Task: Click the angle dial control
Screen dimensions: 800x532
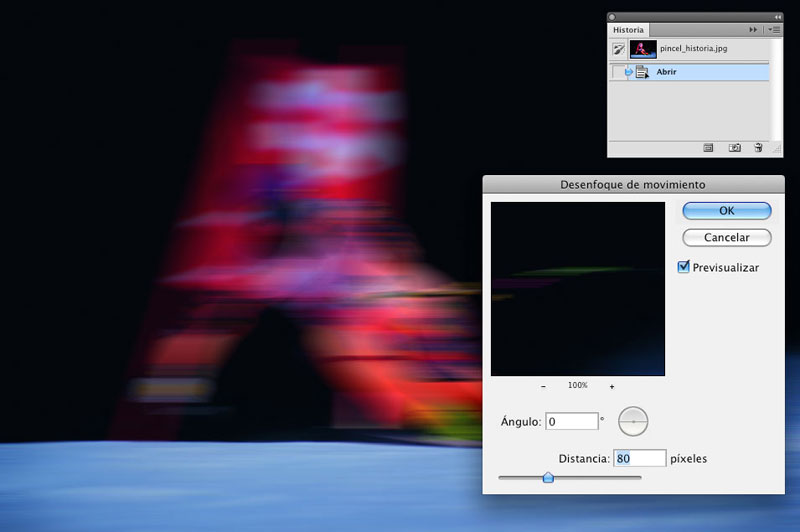Action: [633, 421]
